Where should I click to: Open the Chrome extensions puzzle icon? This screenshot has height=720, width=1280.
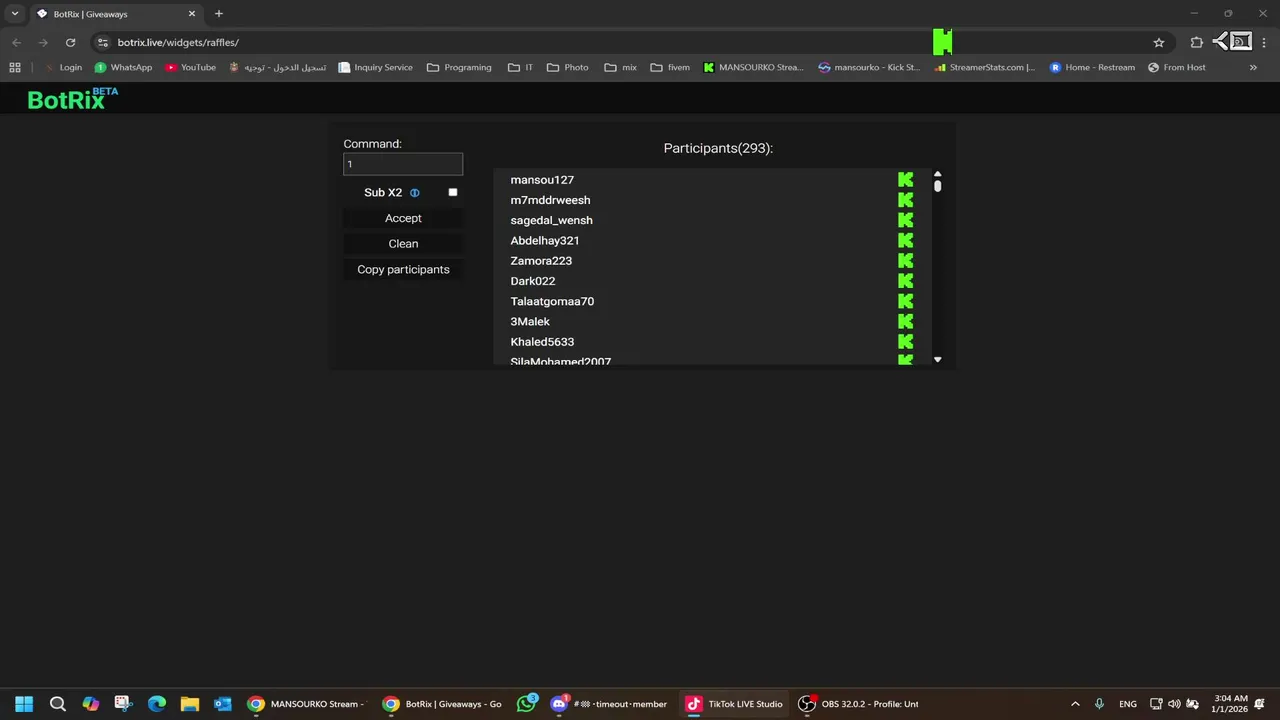point(1196,42)
